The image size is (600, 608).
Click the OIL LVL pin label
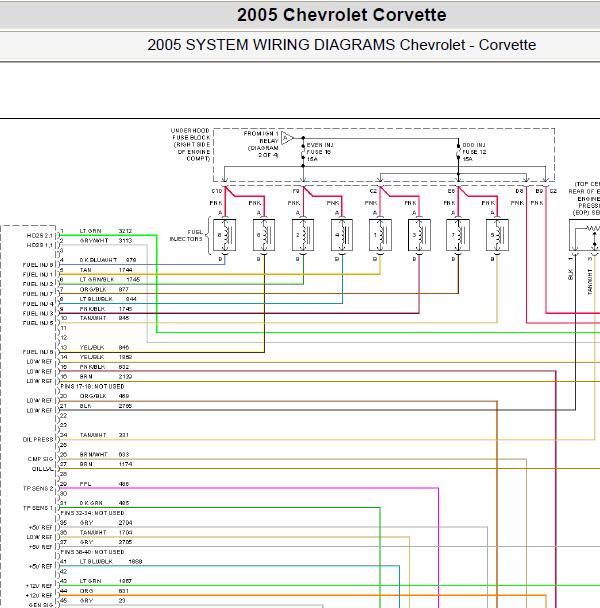[42, 469]
